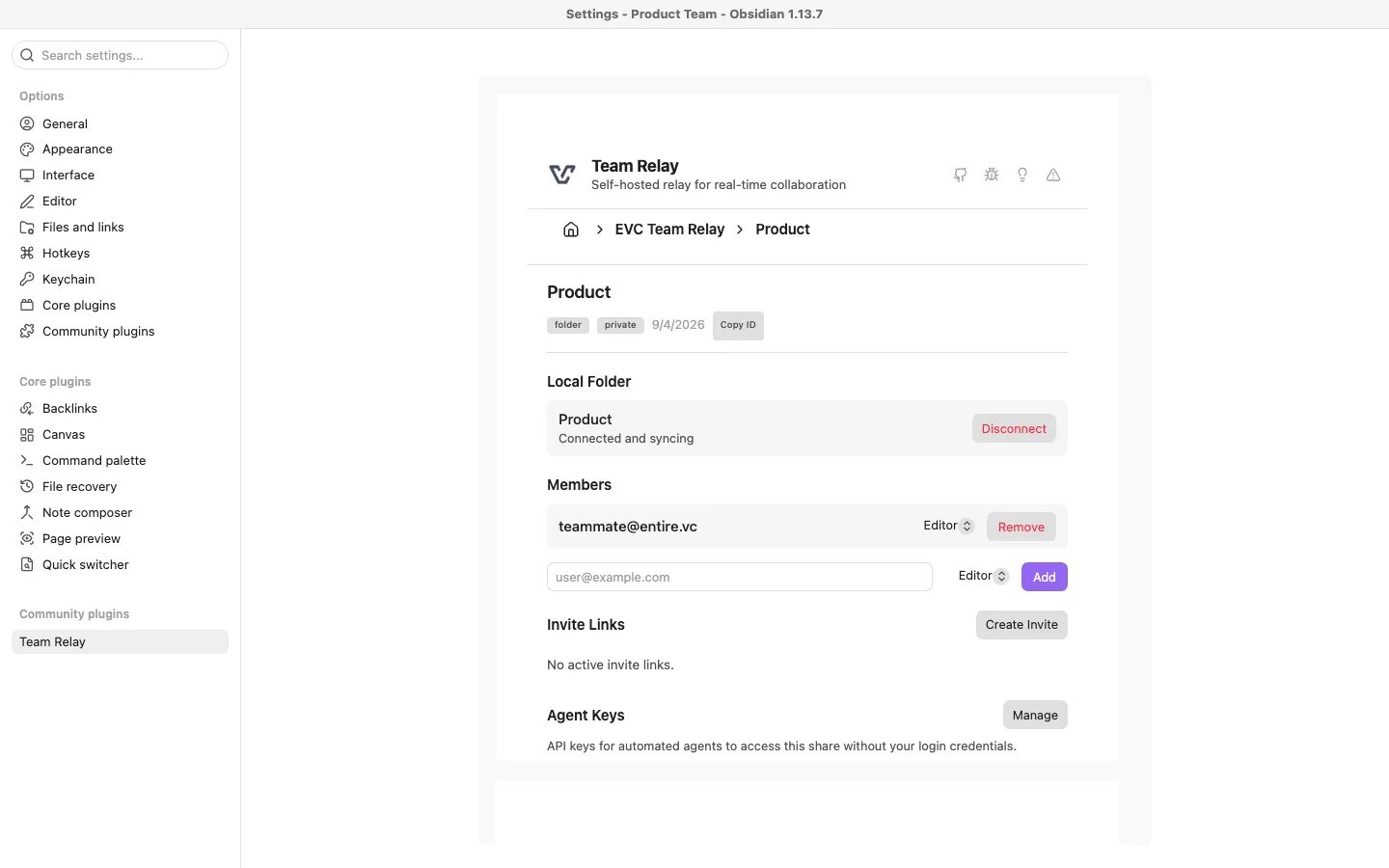Click the lightbulb idea icon
The height and width of the screenshot is (868, 1389).
pyautogui.click(x=1022, y=175)
